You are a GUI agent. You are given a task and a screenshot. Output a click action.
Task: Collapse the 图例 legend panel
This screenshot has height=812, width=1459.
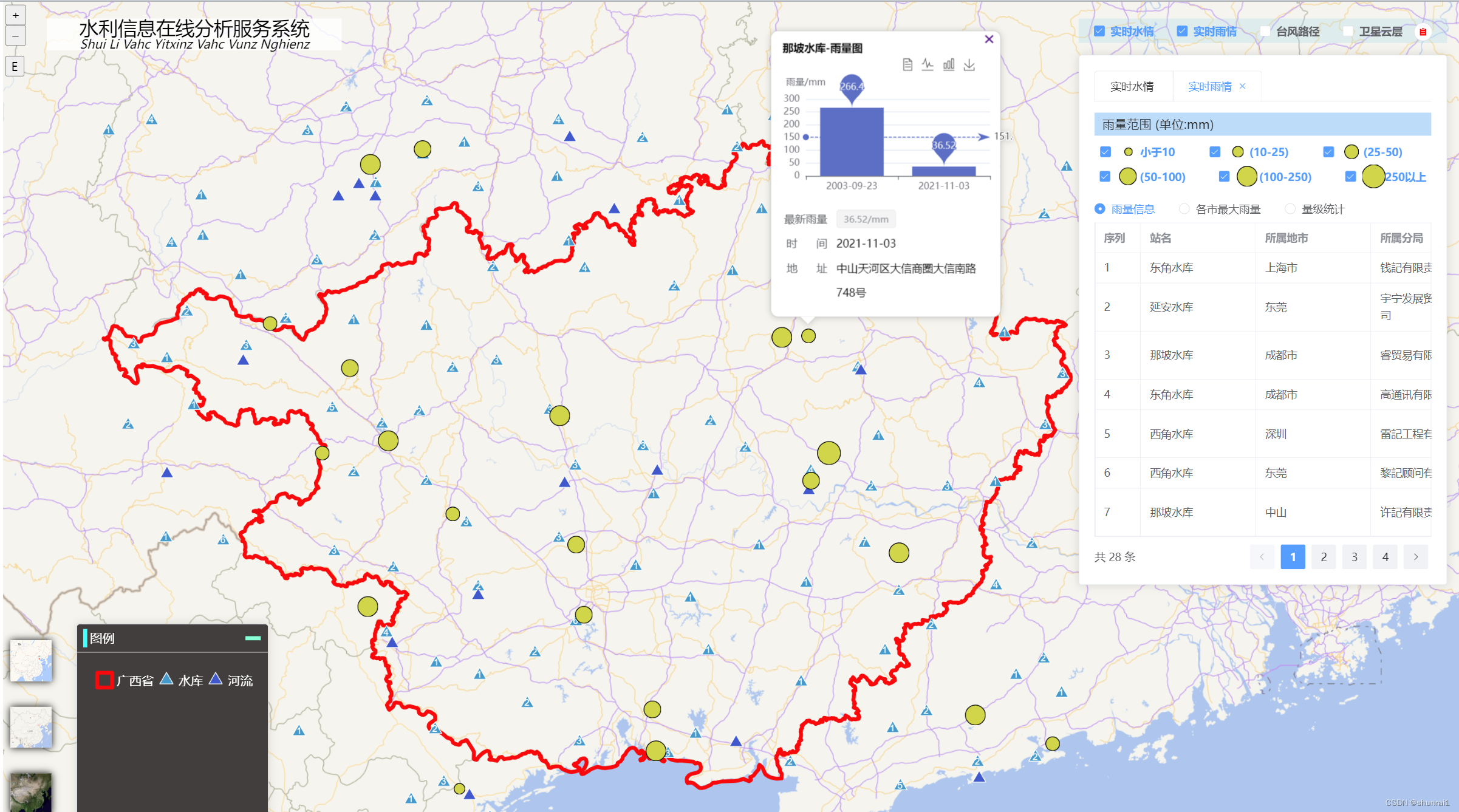tap(253, 638)
